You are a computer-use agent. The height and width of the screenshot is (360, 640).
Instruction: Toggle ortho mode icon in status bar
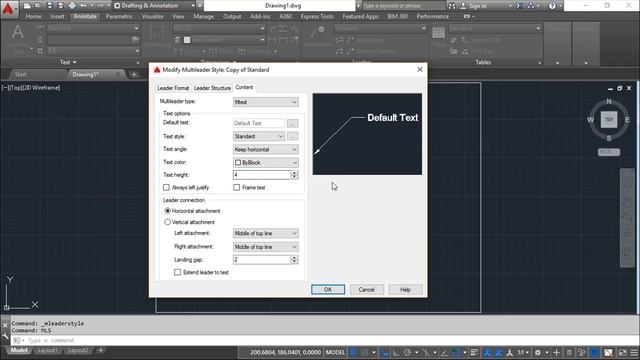tap(396, 352)
